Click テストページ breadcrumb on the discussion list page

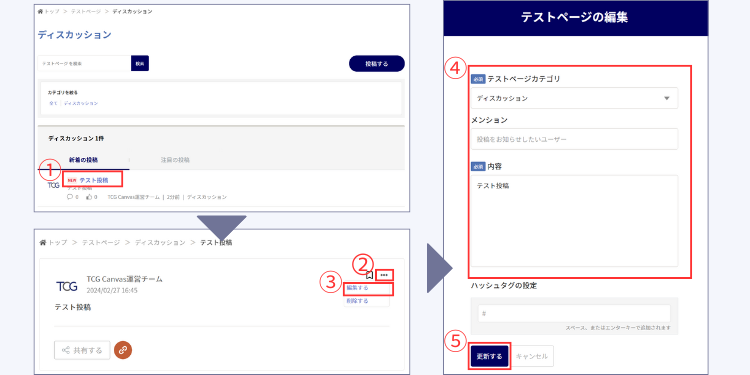pyautogui.click(x=86, y=11)
